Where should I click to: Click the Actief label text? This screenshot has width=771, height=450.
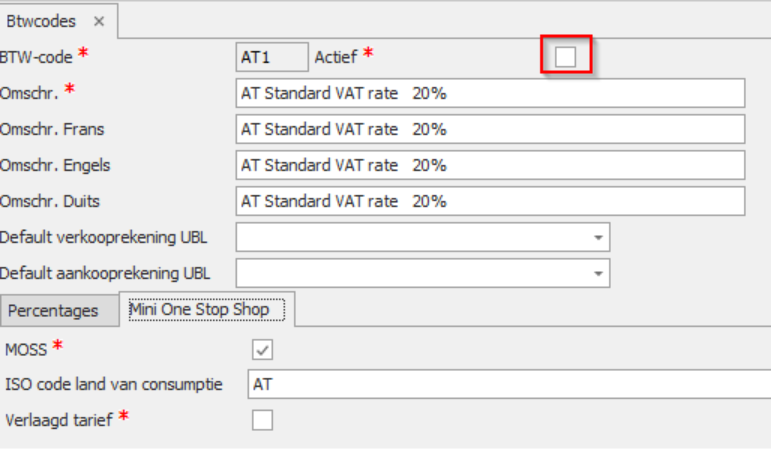[x=336, y=57]
